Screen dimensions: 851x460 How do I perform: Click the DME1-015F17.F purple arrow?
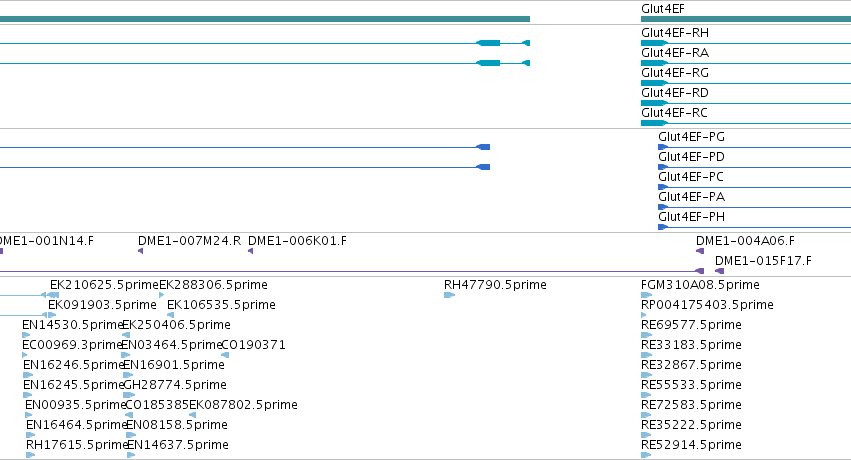click(x=719, y=271)
